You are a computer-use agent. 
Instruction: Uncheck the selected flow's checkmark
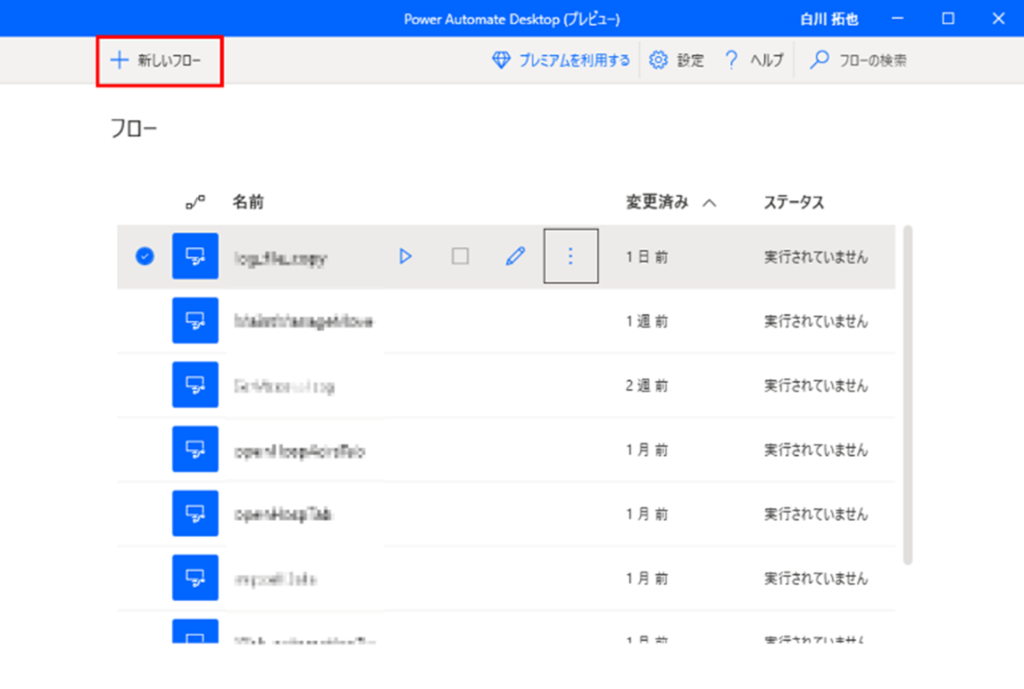(x=145, y=256)
